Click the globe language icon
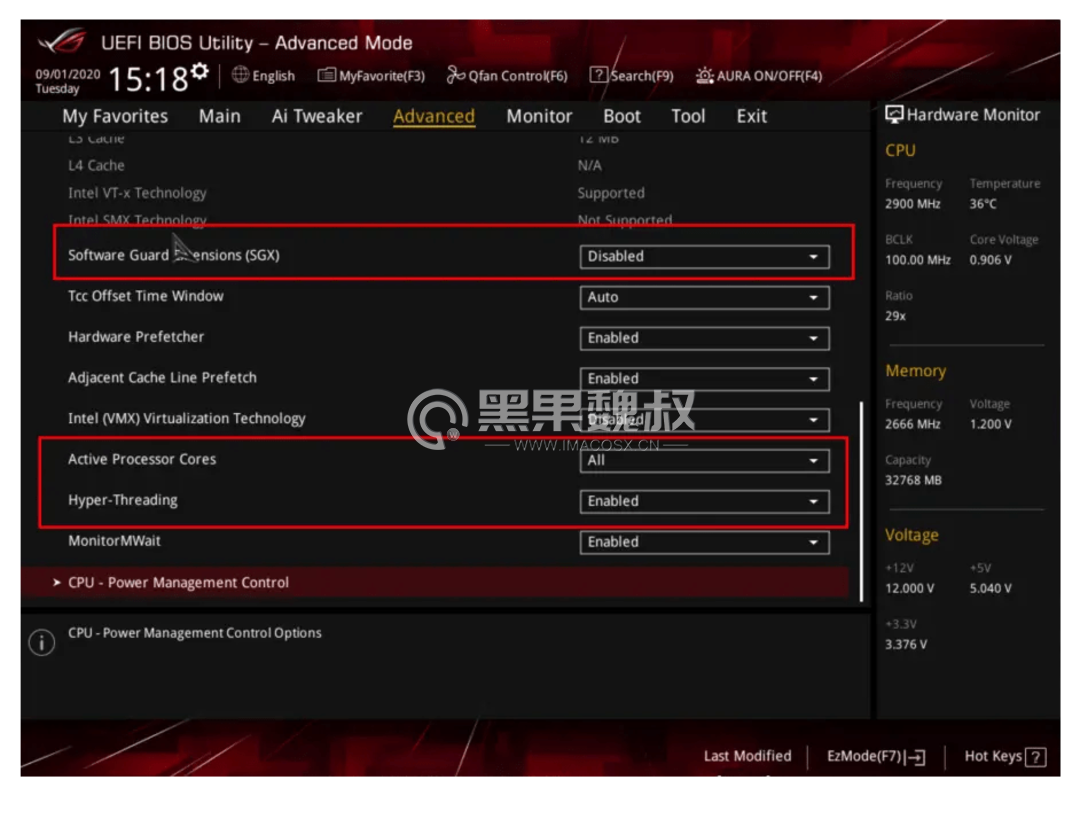This screenshot has height=819, width=1080. point(240,74)
